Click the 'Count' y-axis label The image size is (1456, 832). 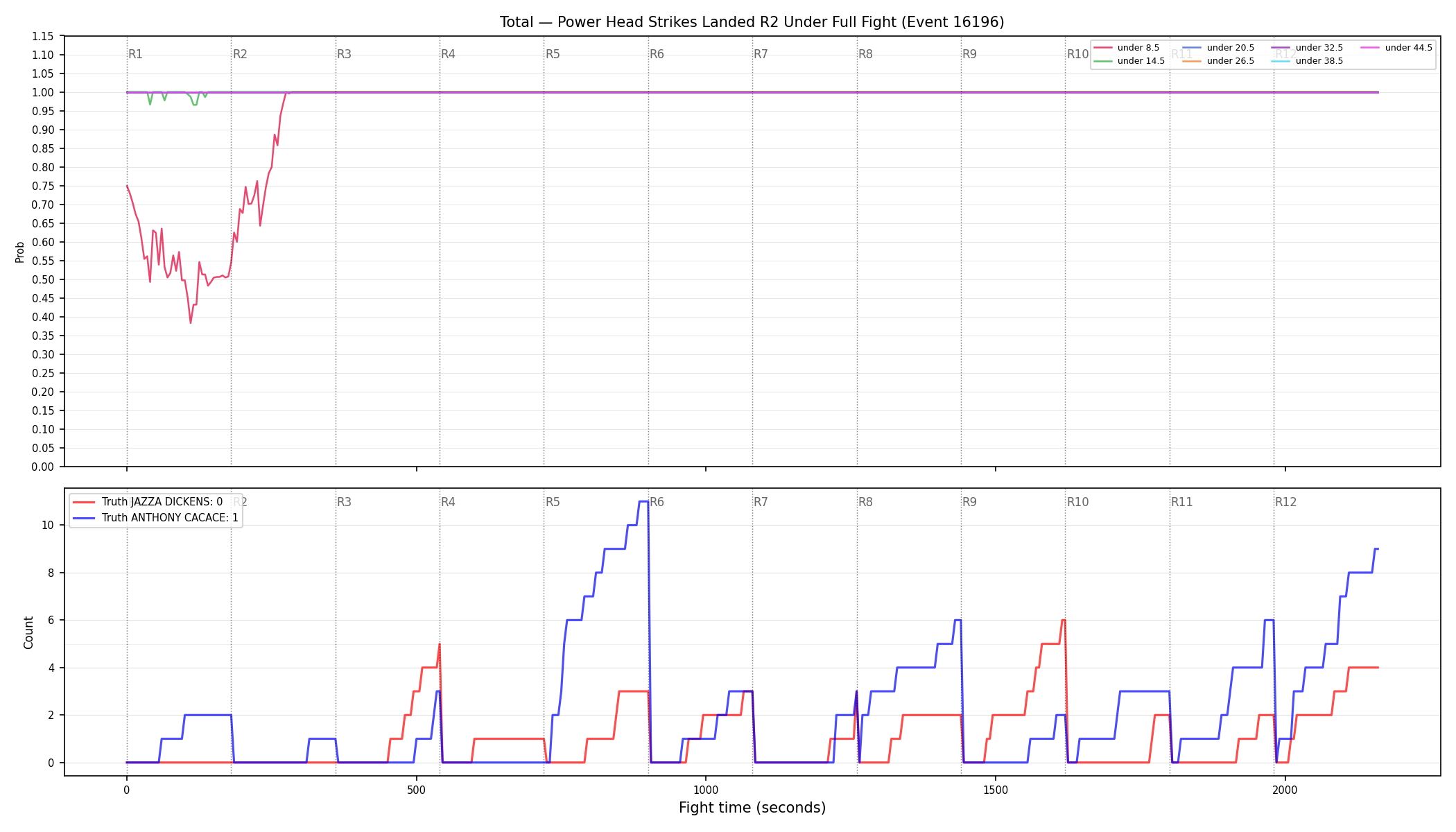click(28, 632)
